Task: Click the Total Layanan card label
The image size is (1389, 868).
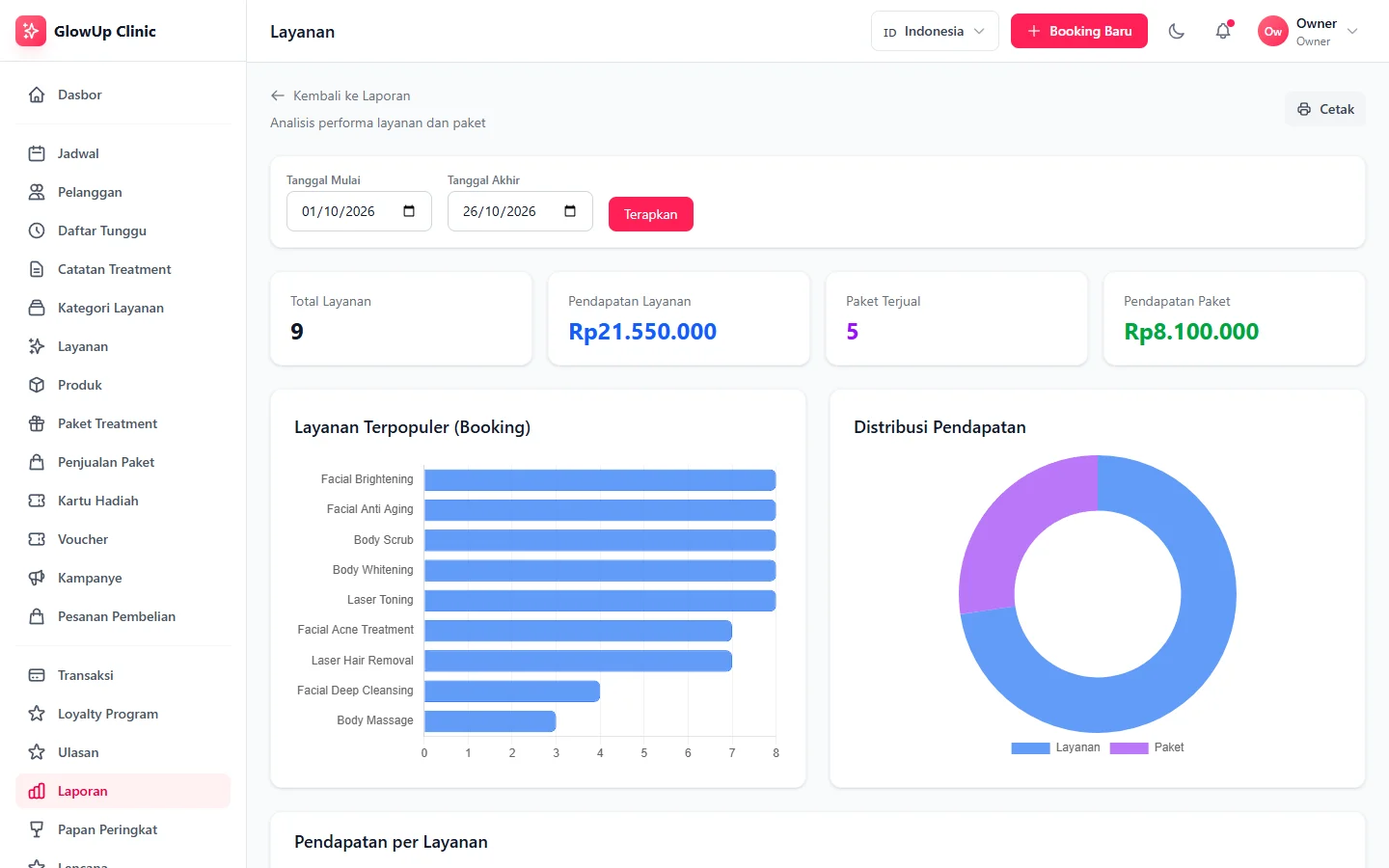Action: [x=331, y=301]
